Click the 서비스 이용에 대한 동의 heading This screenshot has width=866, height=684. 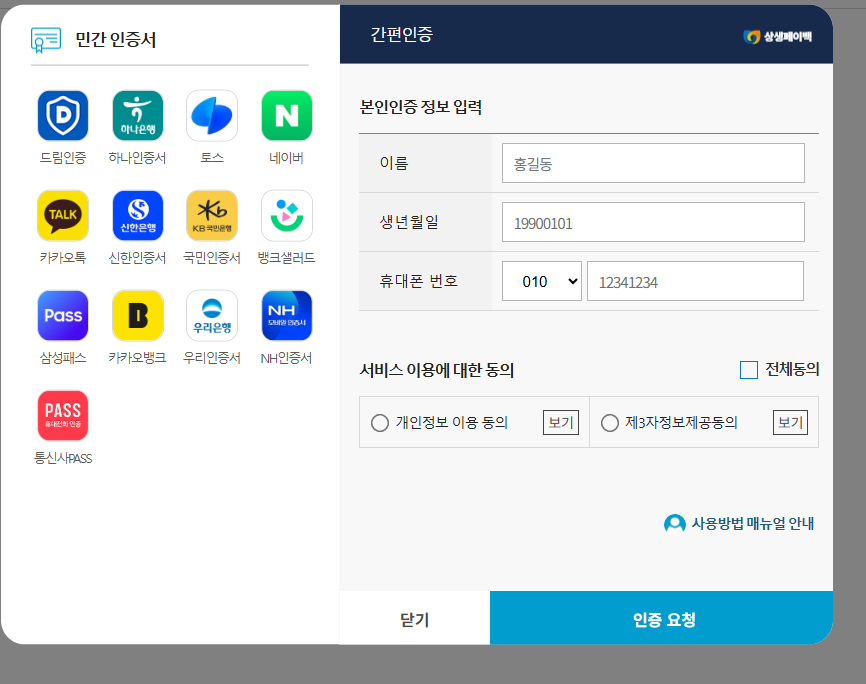[x=437, y=370]
